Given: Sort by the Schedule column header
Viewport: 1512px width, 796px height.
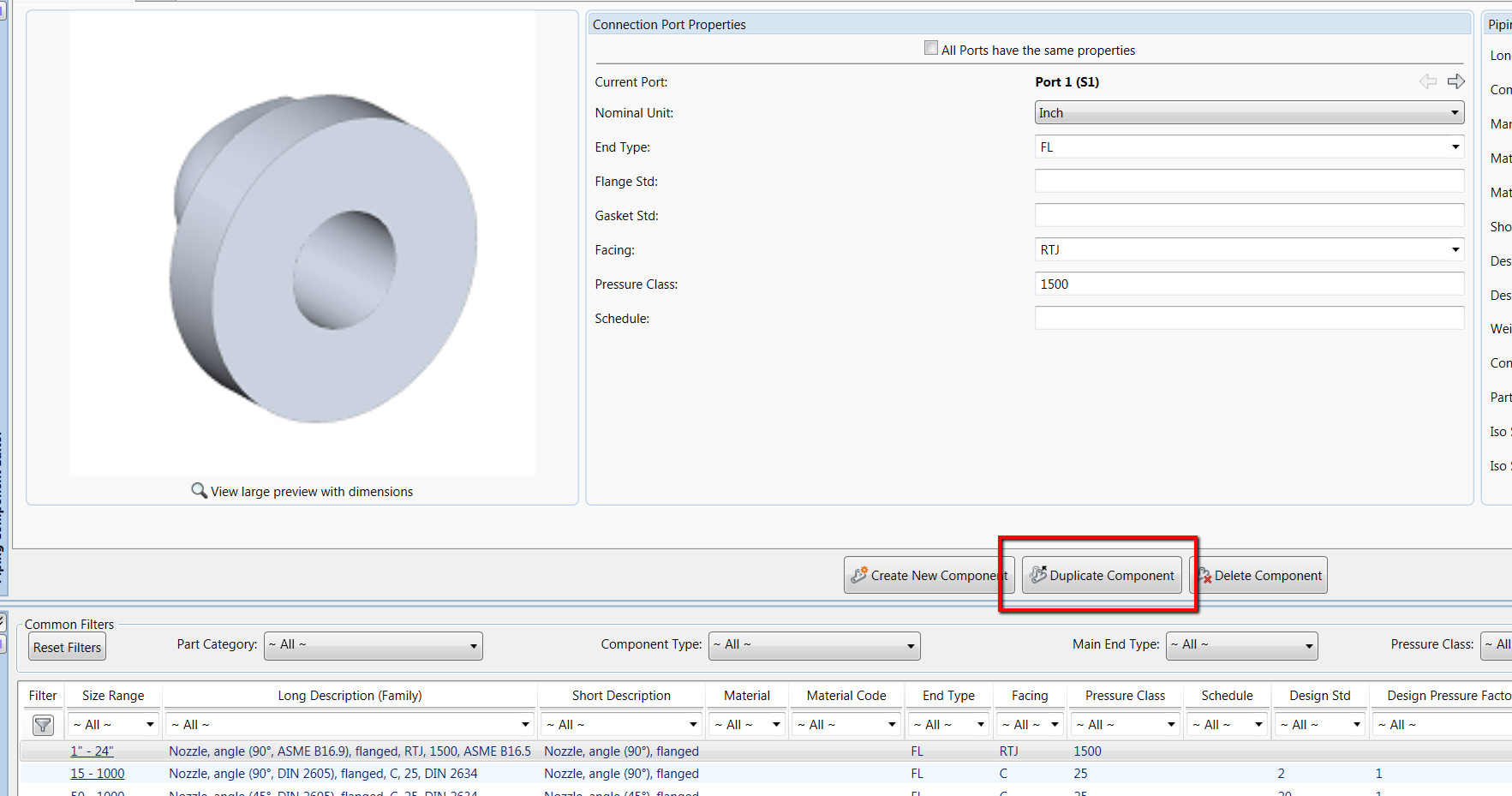Looking at the screenshot, I should click(1227, 696).
